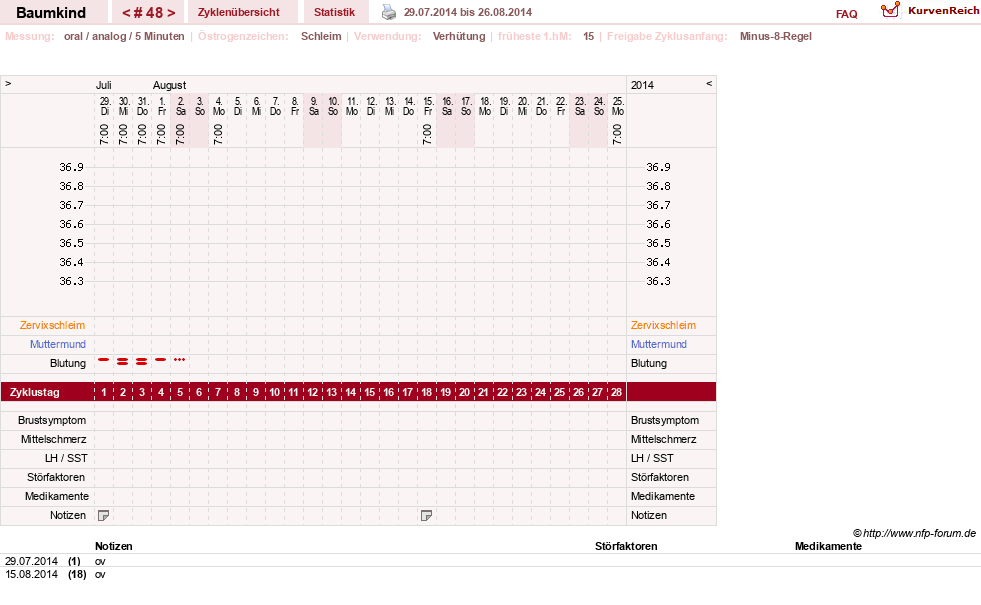Click the '15. Fr' date column header
Screen dimensions: 981x605
(427, 106)
